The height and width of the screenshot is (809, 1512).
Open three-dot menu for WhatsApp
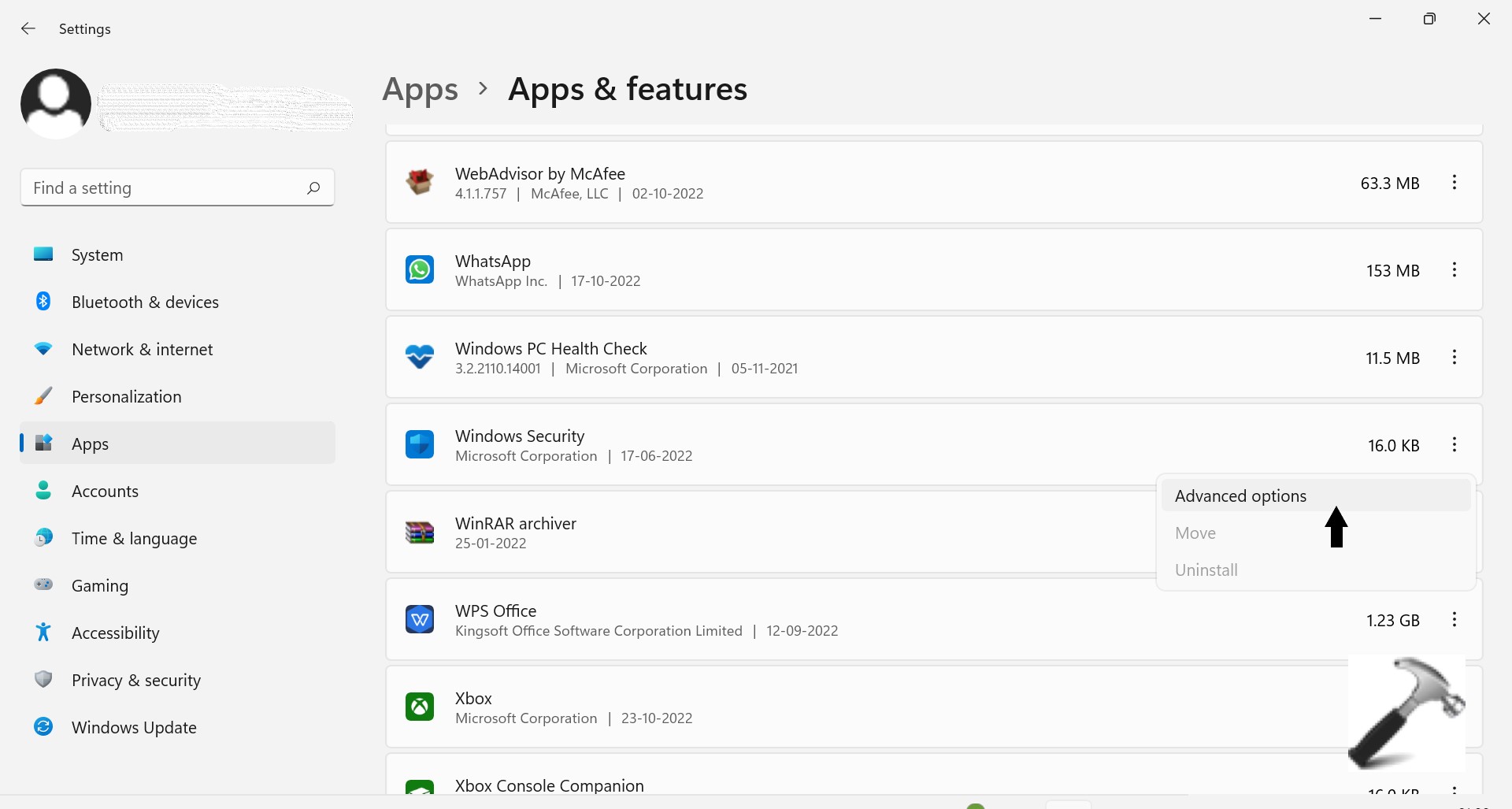point(1454,270)
